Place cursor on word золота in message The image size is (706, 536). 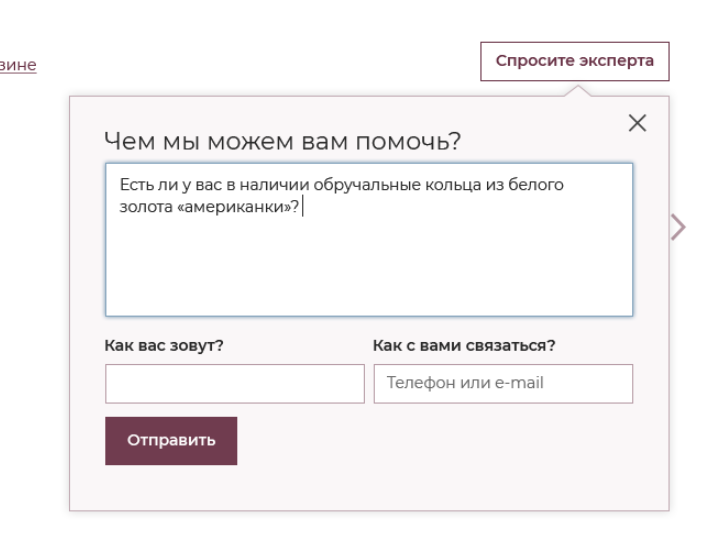146,207
